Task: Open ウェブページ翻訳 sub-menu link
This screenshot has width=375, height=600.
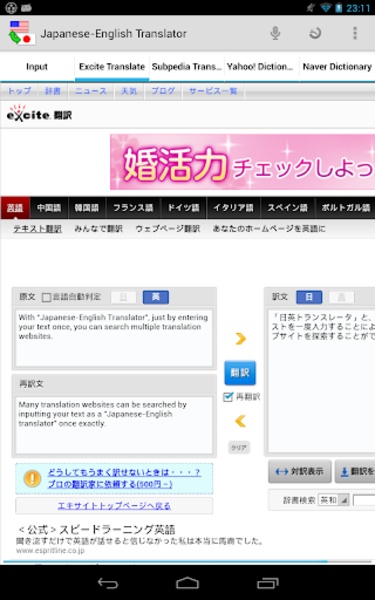Action: (x=168, y=229)
